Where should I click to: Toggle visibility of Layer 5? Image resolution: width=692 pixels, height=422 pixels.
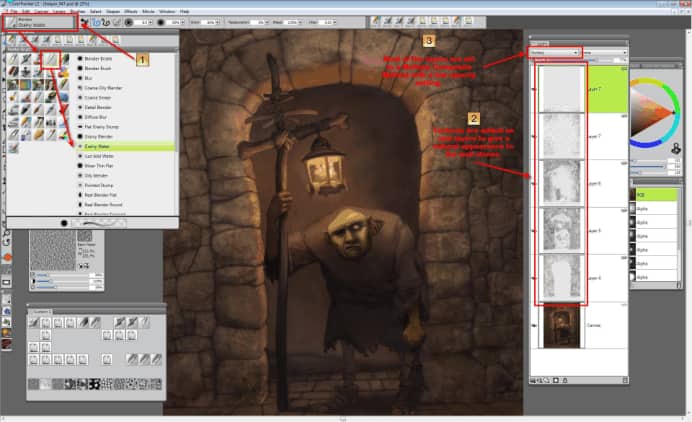click(531, 230)
